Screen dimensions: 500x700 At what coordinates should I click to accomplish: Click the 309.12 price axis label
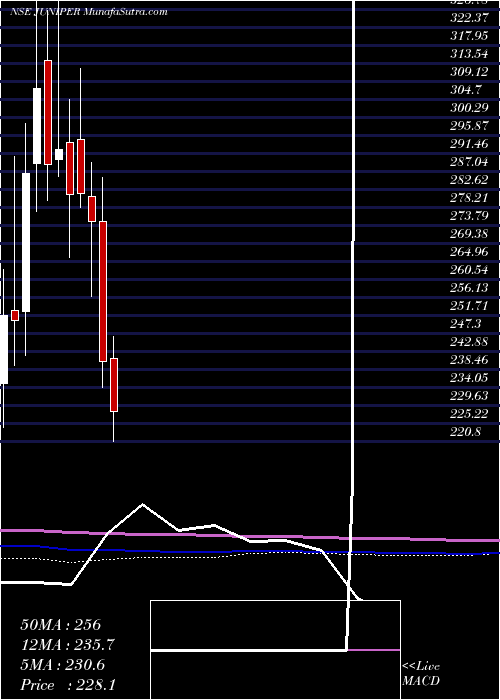(x=469, y=71)
